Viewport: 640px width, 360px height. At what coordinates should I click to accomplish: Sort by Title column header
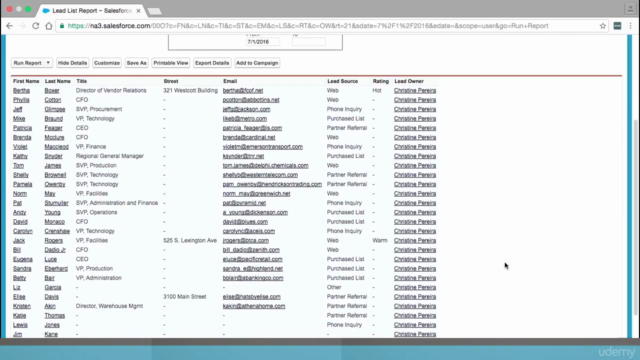(82, 81)
